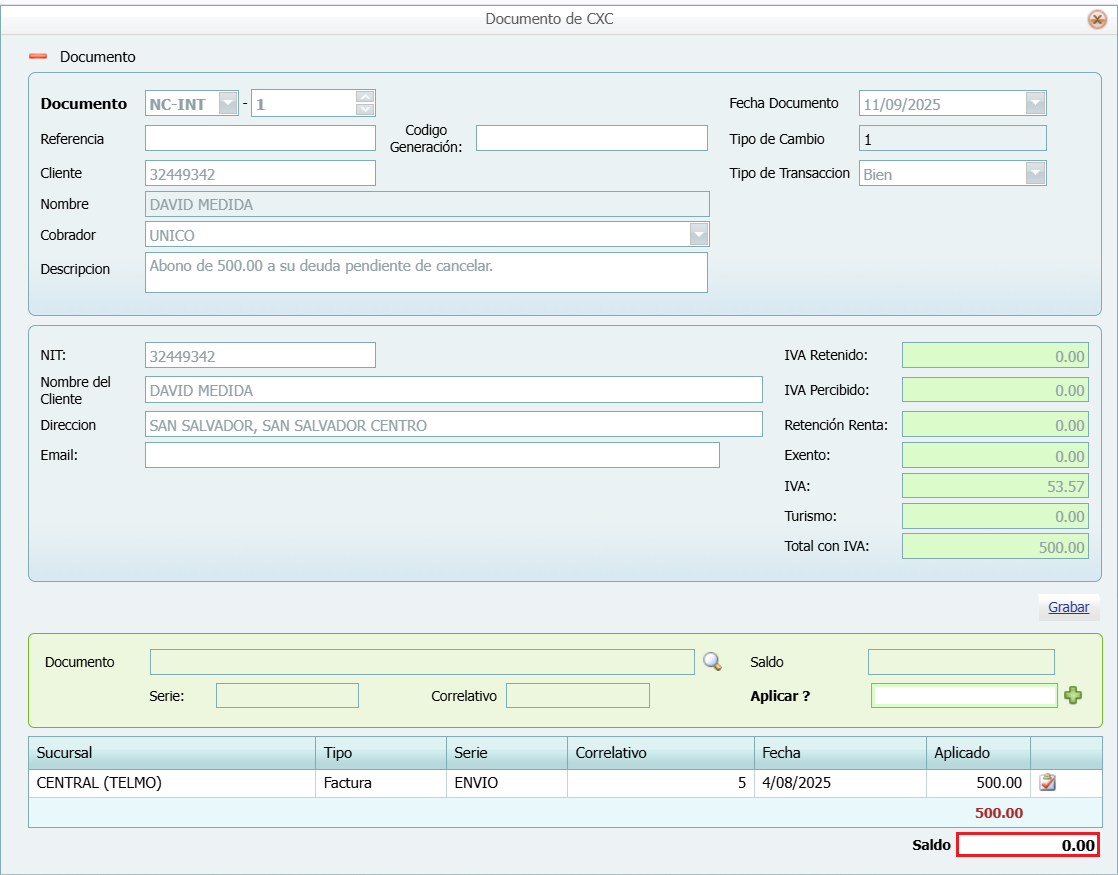The height and width of the screenshot is (875, 1118).
Task: Click the magnifier search icon beside Documento
Action: coord(712,661)
